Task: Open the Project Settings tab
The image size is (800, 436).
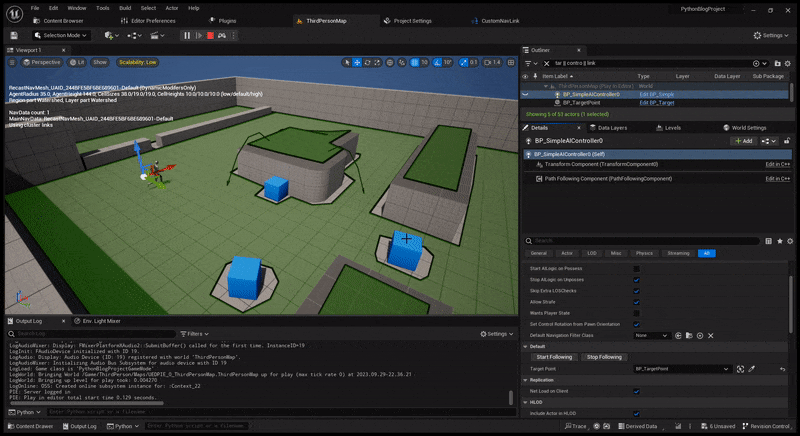Action: click(x=408, y=21)
